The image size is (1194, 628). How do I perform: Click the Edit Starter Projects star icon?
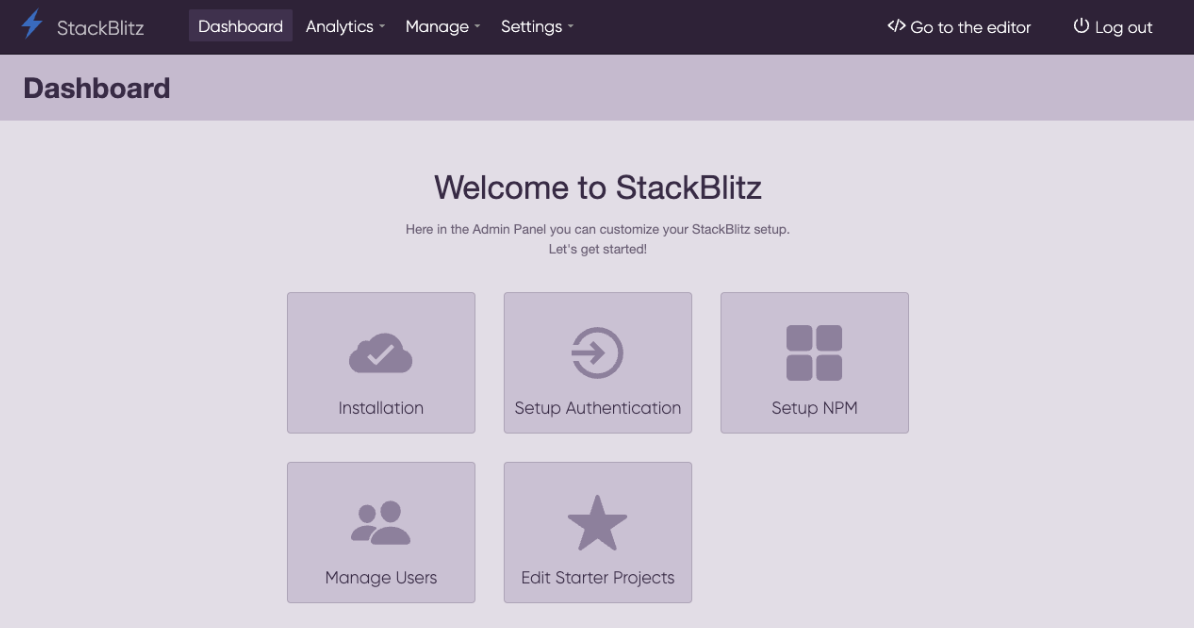tap(597, 523)
